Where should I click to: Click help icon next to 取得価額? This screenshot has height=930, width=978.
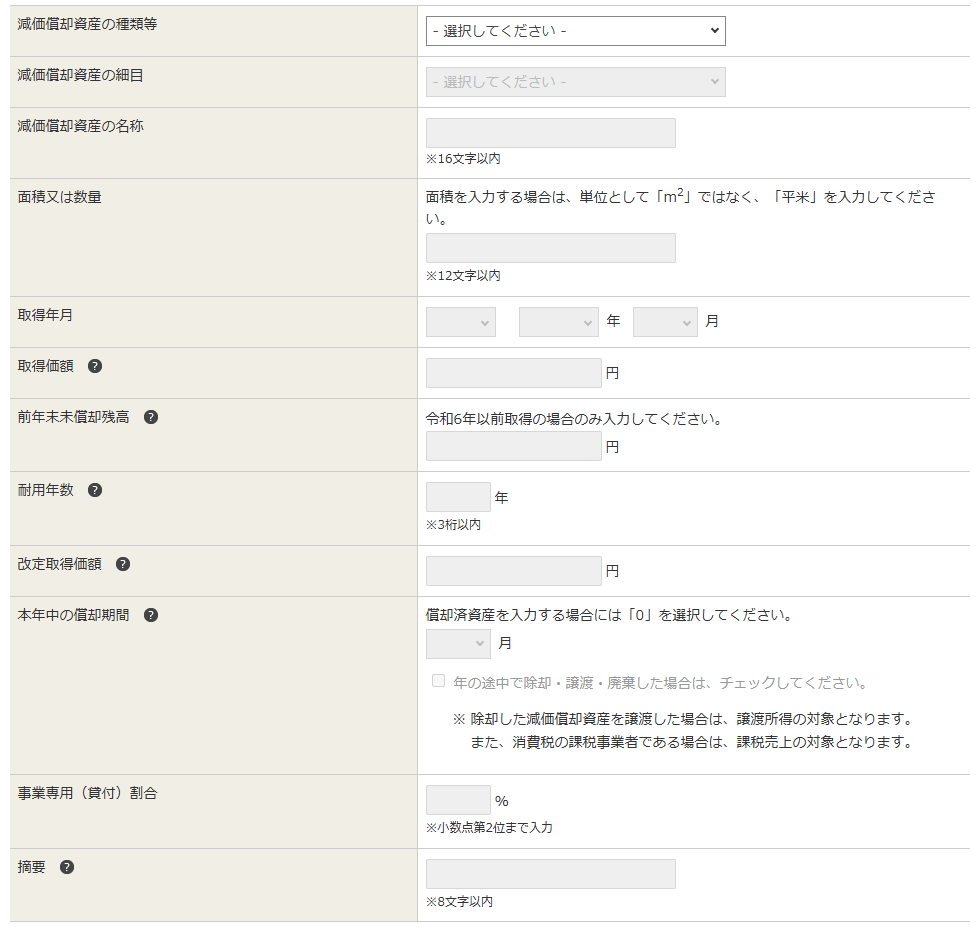pyautogui.click(x=95, y=366)
